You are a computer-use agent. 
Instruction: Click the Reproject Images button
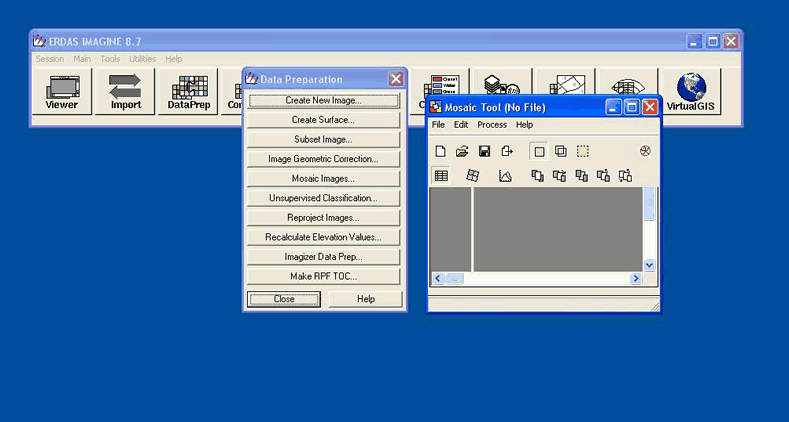pos(324,218)
